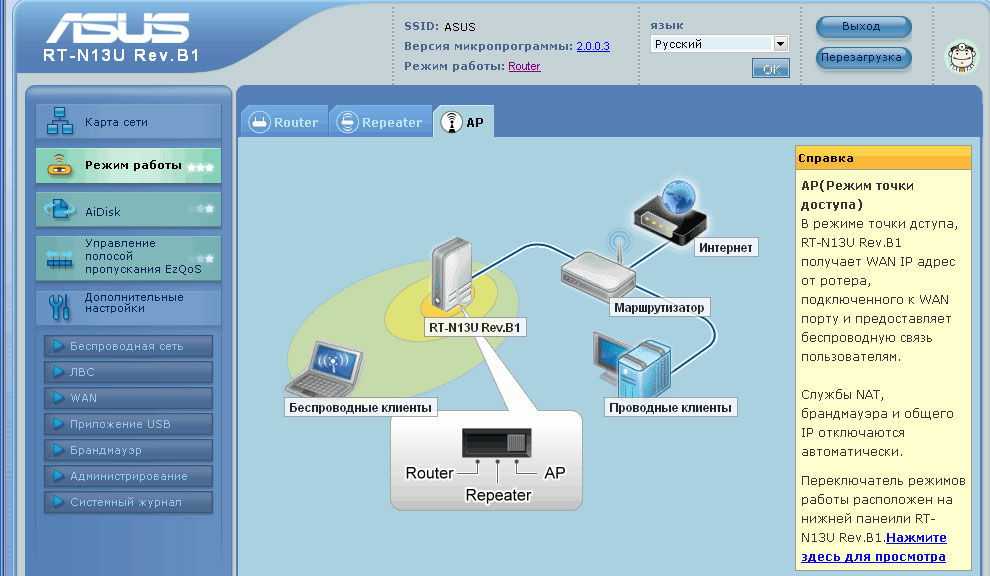Click the arrow icon beside ЛВС
The width and height of the screenshot is (990, 576).
pos(58,371)
